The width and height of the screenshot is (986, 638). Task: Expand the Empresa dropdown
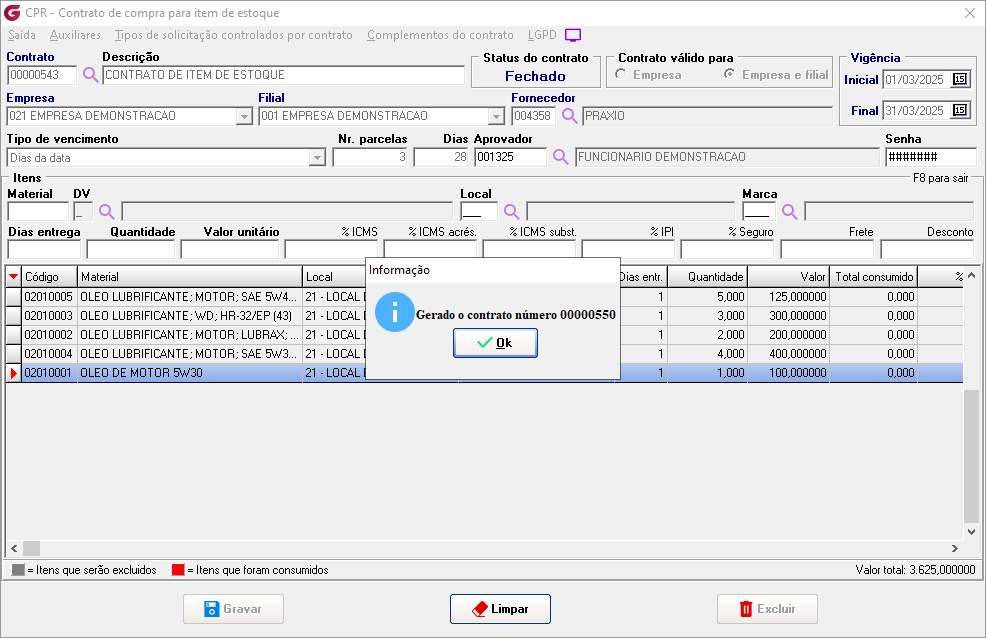244,116
